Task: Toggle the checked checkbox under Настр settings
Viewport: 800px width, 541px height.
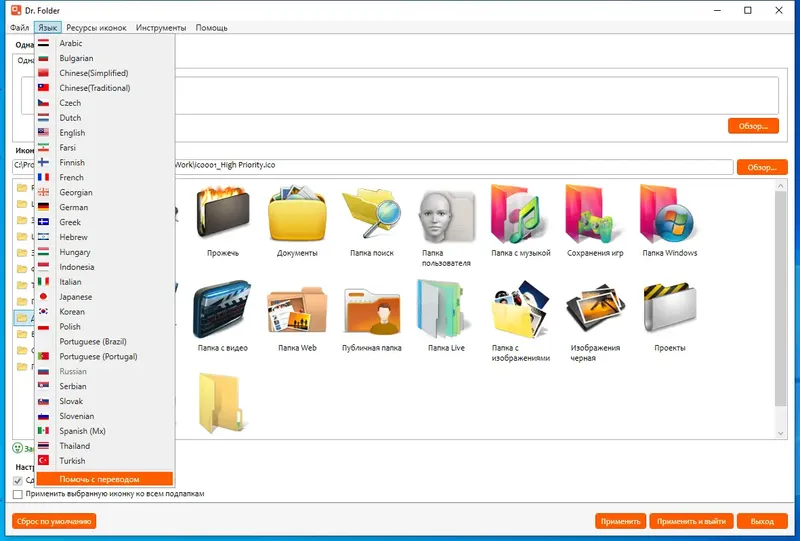Action: pyautogui.click(x=17, y=480)
